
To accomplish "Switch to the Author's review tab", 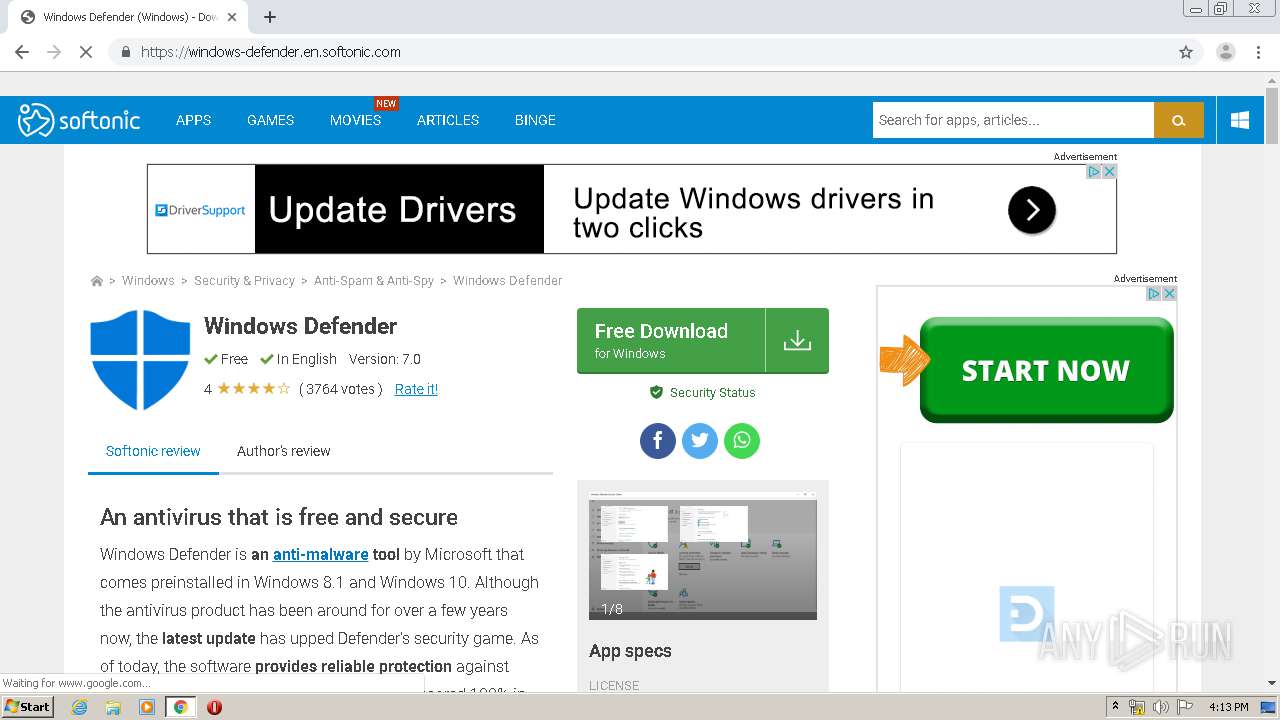I will (x=284, y=451).
